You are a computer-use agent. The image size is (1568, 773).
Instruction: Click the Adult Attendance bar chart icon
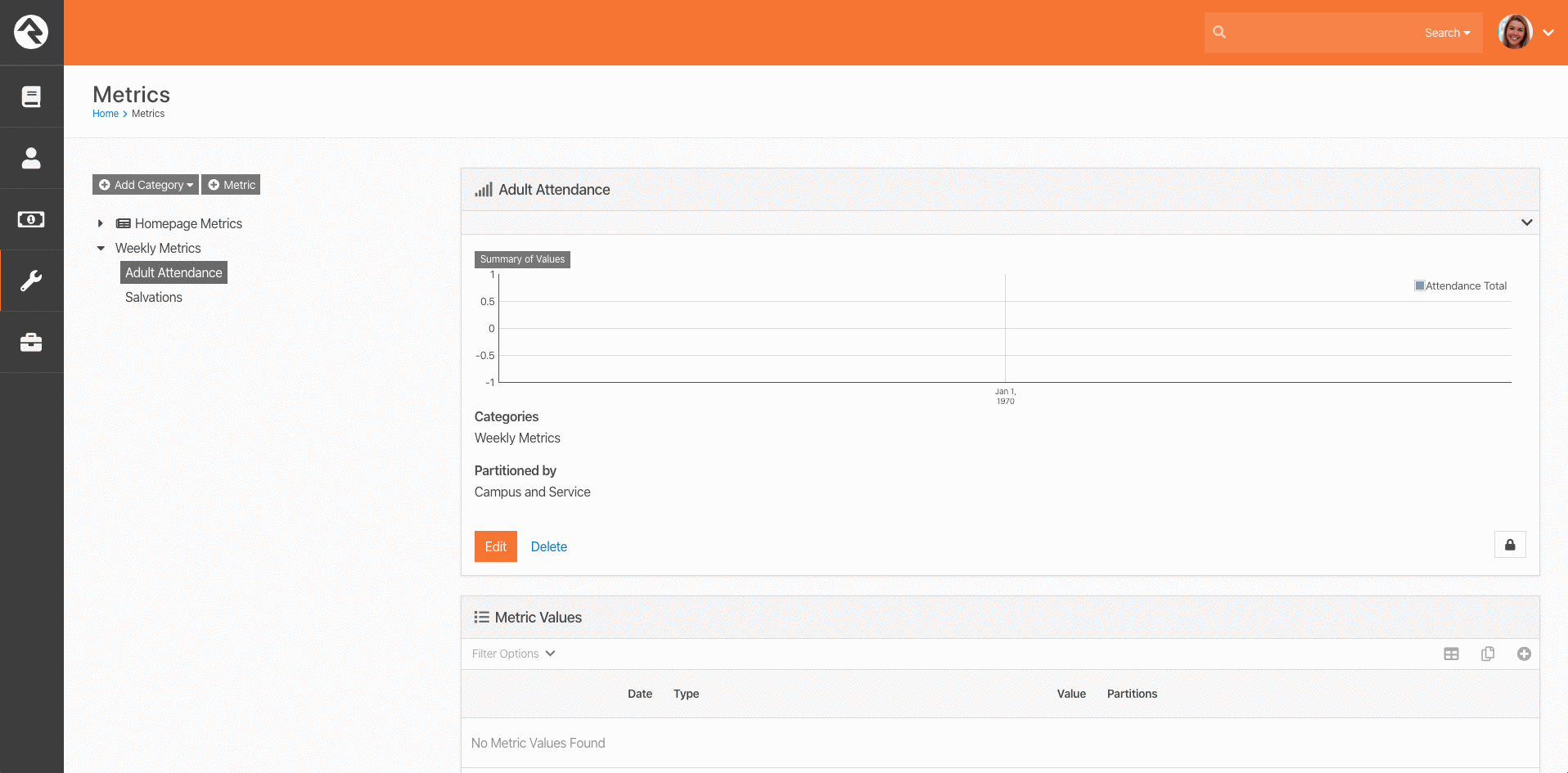484,190
